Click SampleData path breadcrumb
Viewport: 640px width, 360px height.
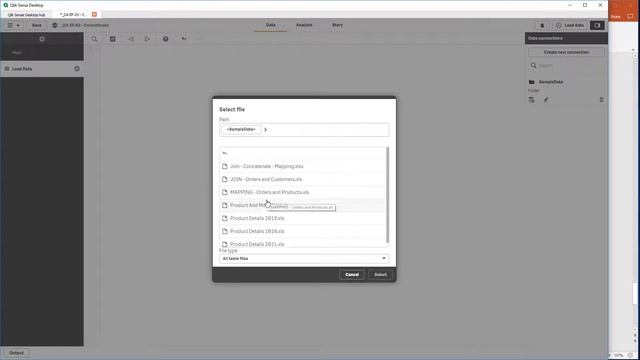pyautogui.click(x=241, y=129)
